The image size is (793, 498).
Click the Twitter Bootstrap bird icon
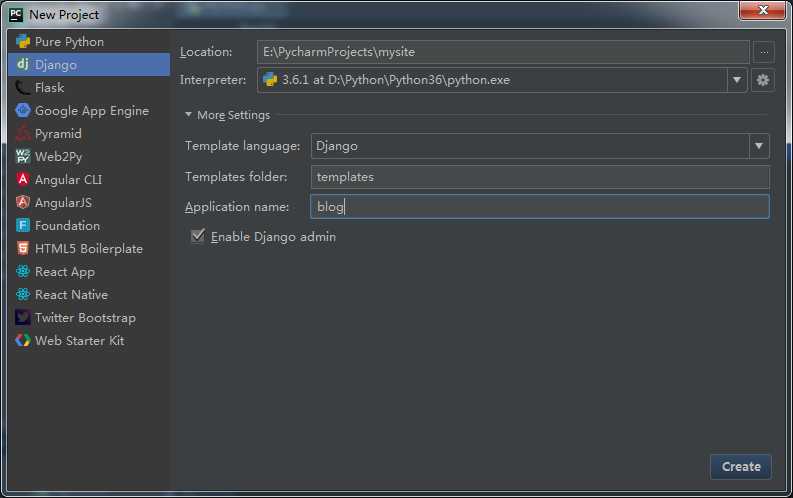coord(23,318)
